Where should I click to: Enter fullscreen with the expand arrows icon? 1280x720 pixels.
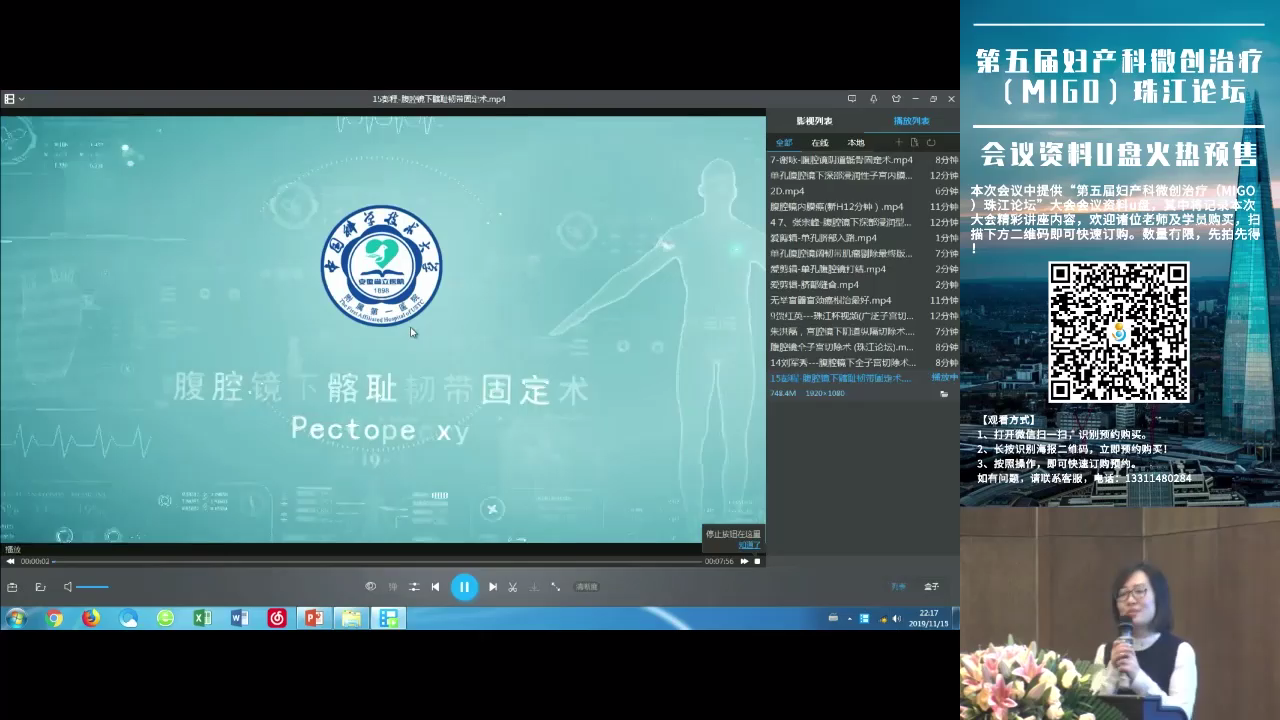point(555,587)
